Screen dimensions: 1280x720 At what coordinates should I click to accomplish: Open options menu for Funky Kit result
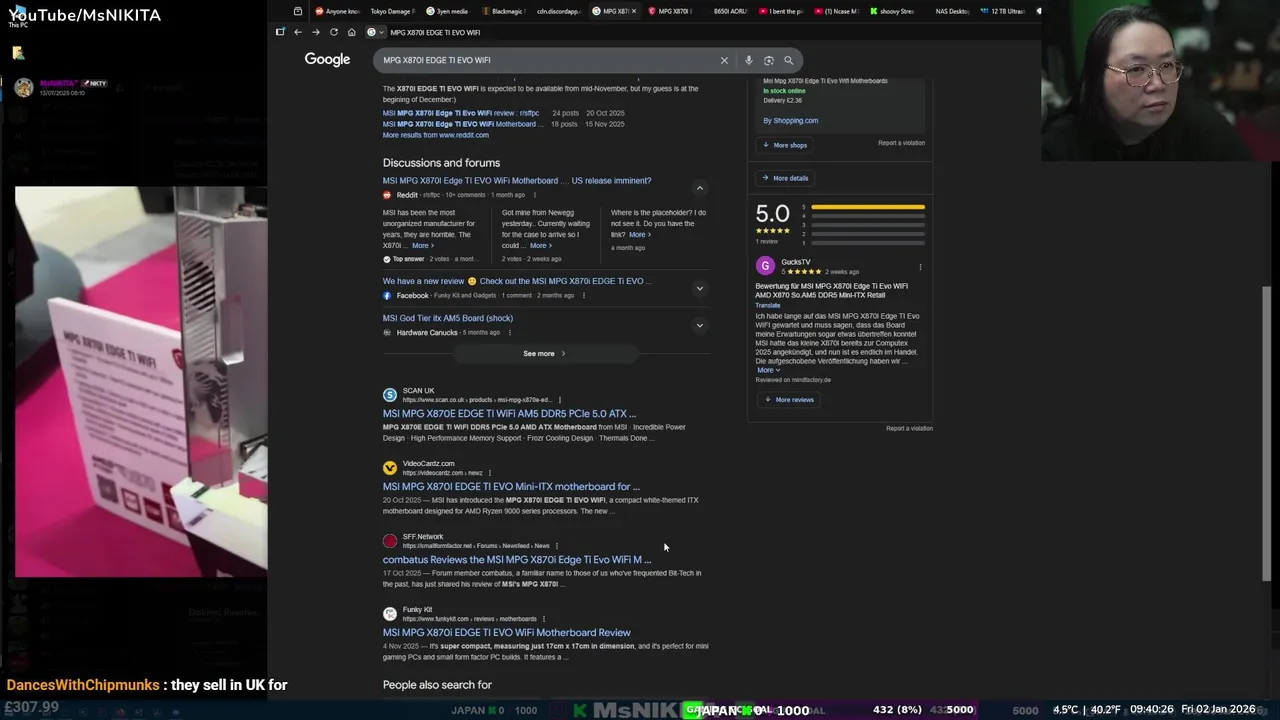pyautogui.click(x=545, y=619)
